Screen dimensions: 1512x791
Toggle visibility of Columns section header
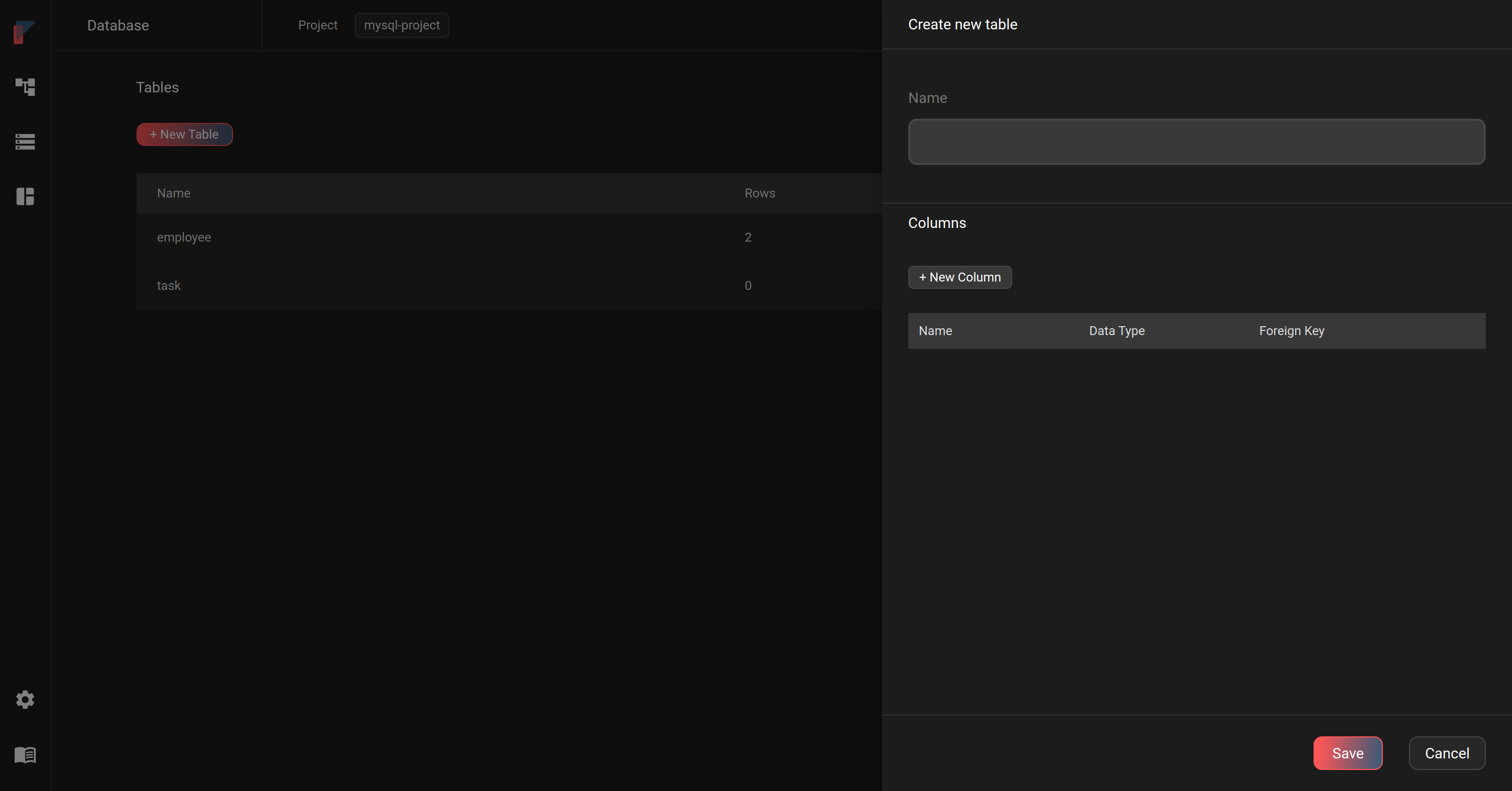point(937,222)
